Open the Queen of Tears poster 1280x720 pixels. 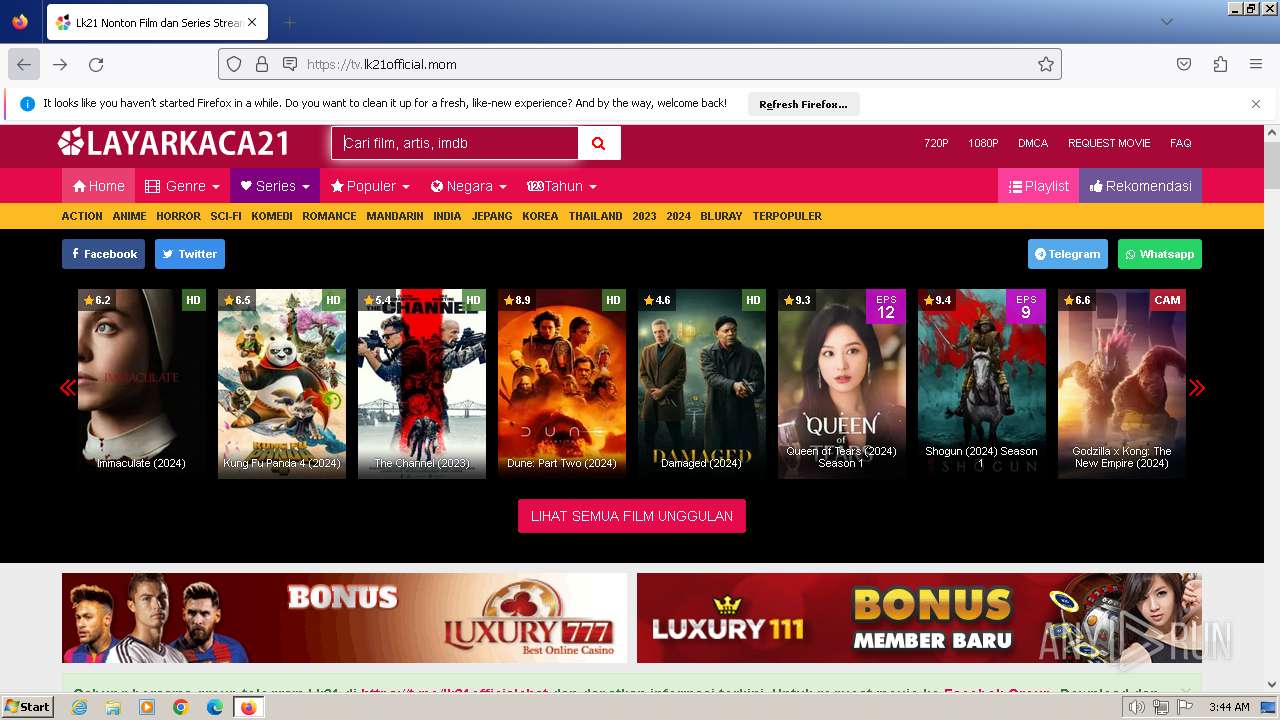(x=842, y=384)
